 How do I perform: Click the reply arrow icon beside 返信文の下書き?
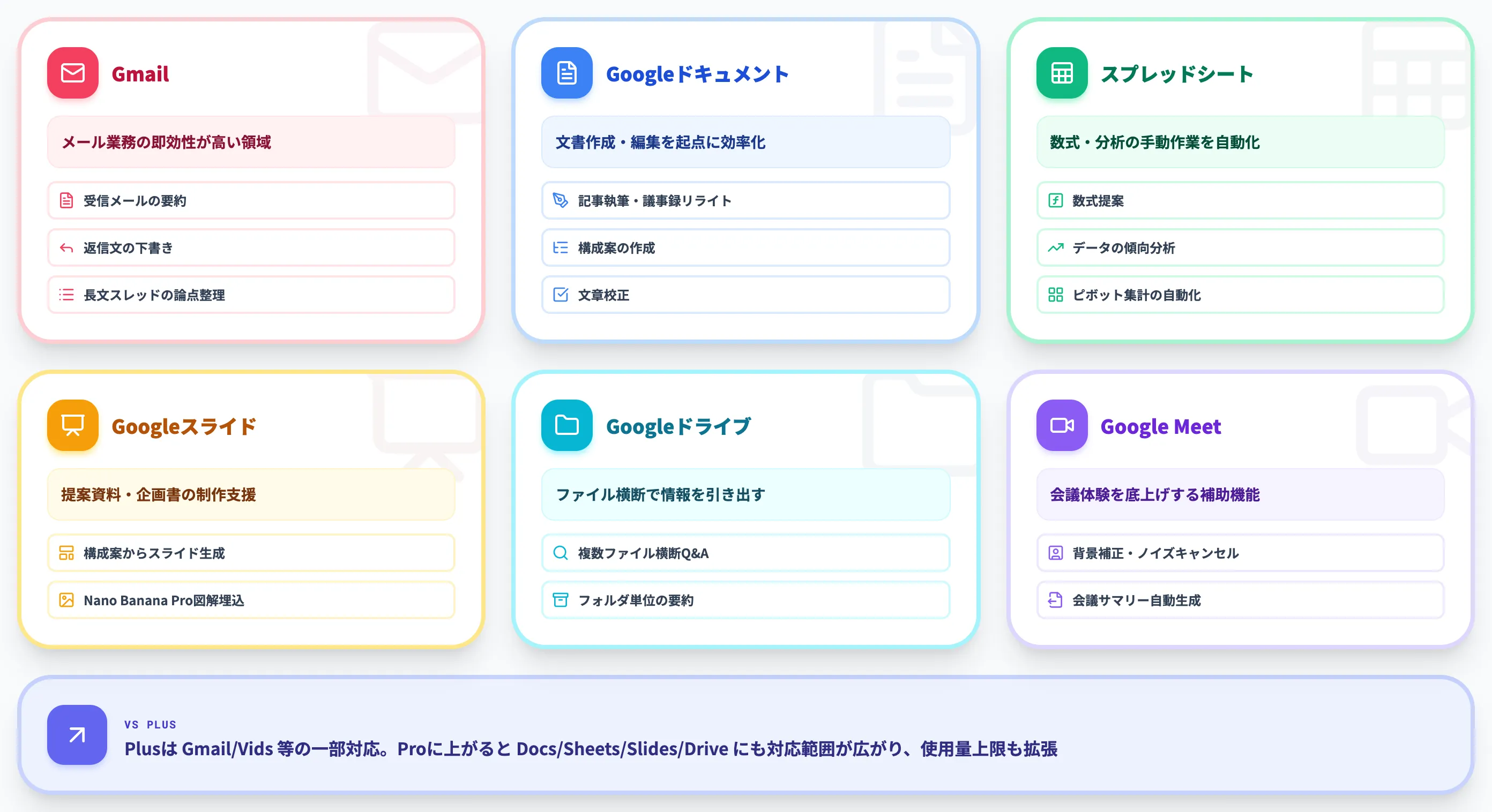66,247
